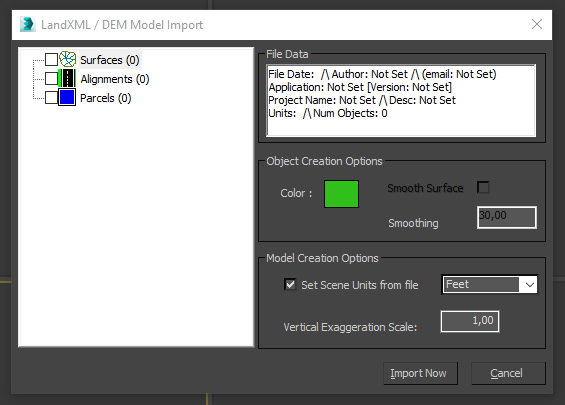Click the Surfaces terrain icon

click(67, 59)
